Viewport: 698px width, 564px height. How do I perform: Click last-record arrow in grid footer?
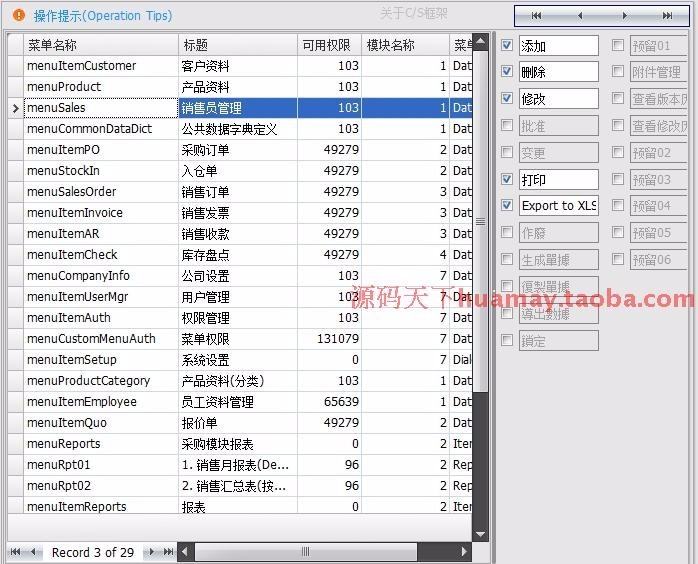pos(168,552)
